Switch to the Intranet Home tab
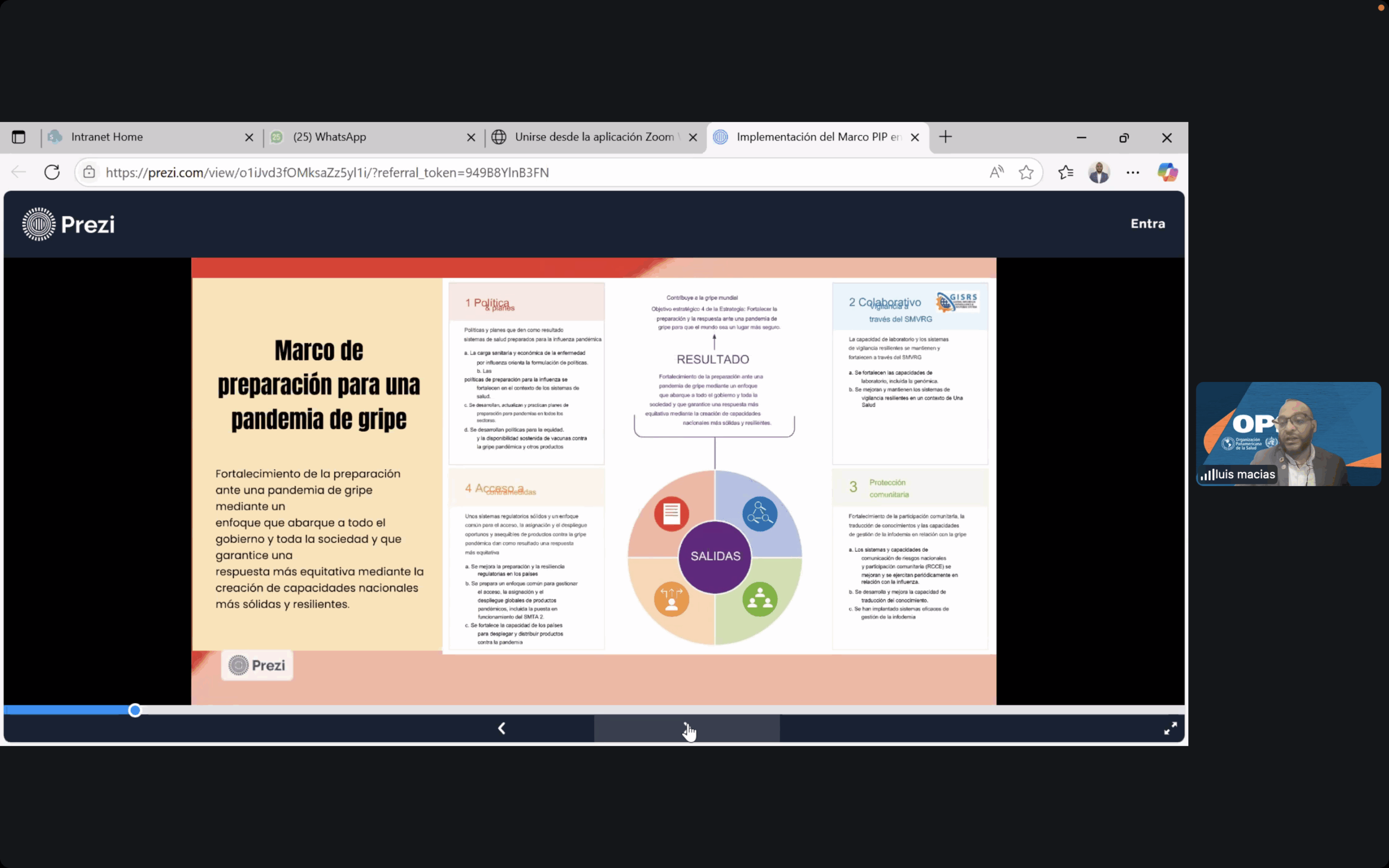The width and height of the screenshot is (1389, 868). pyautogui.click(x=107, y=137)
